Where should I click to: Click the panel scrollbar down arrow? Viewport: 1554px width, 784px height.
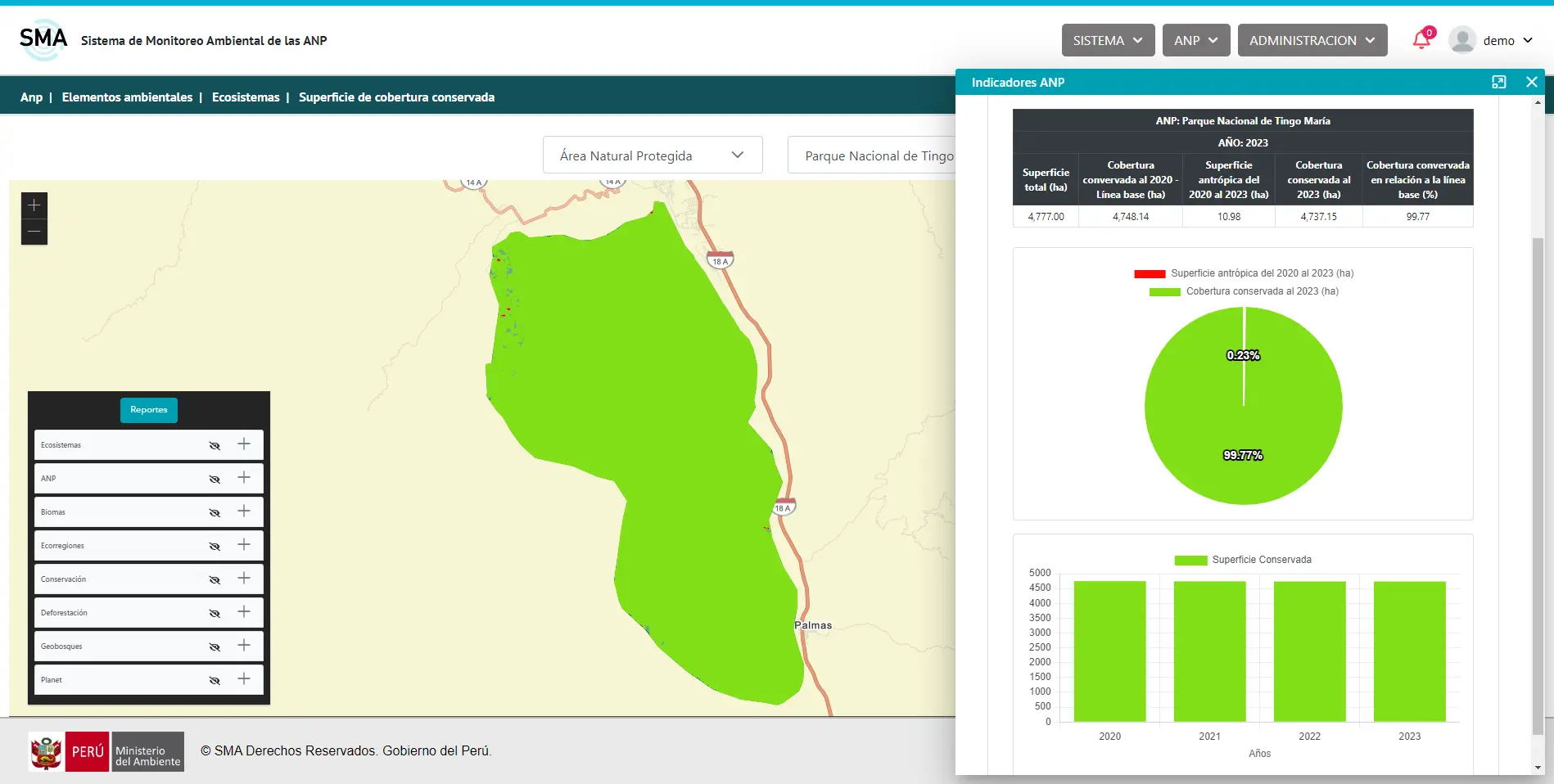click(1538, 768)
